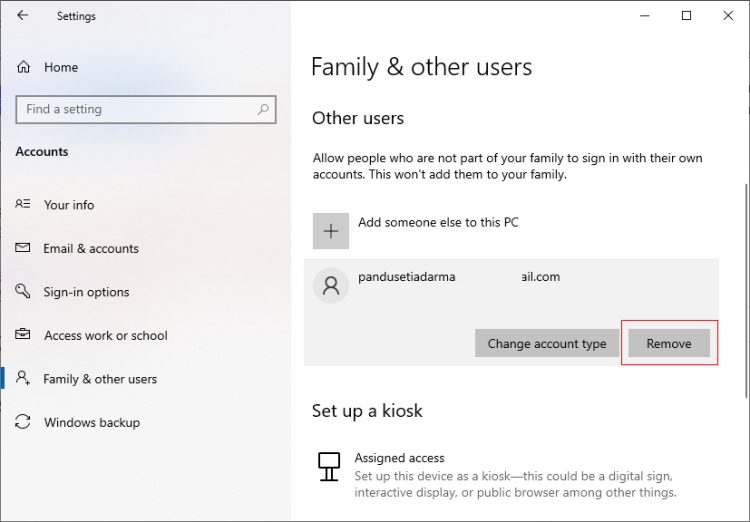Click the Access work or school briefcase icon
The width and height of the screenshot is (750, 522).
coord(23,336)
